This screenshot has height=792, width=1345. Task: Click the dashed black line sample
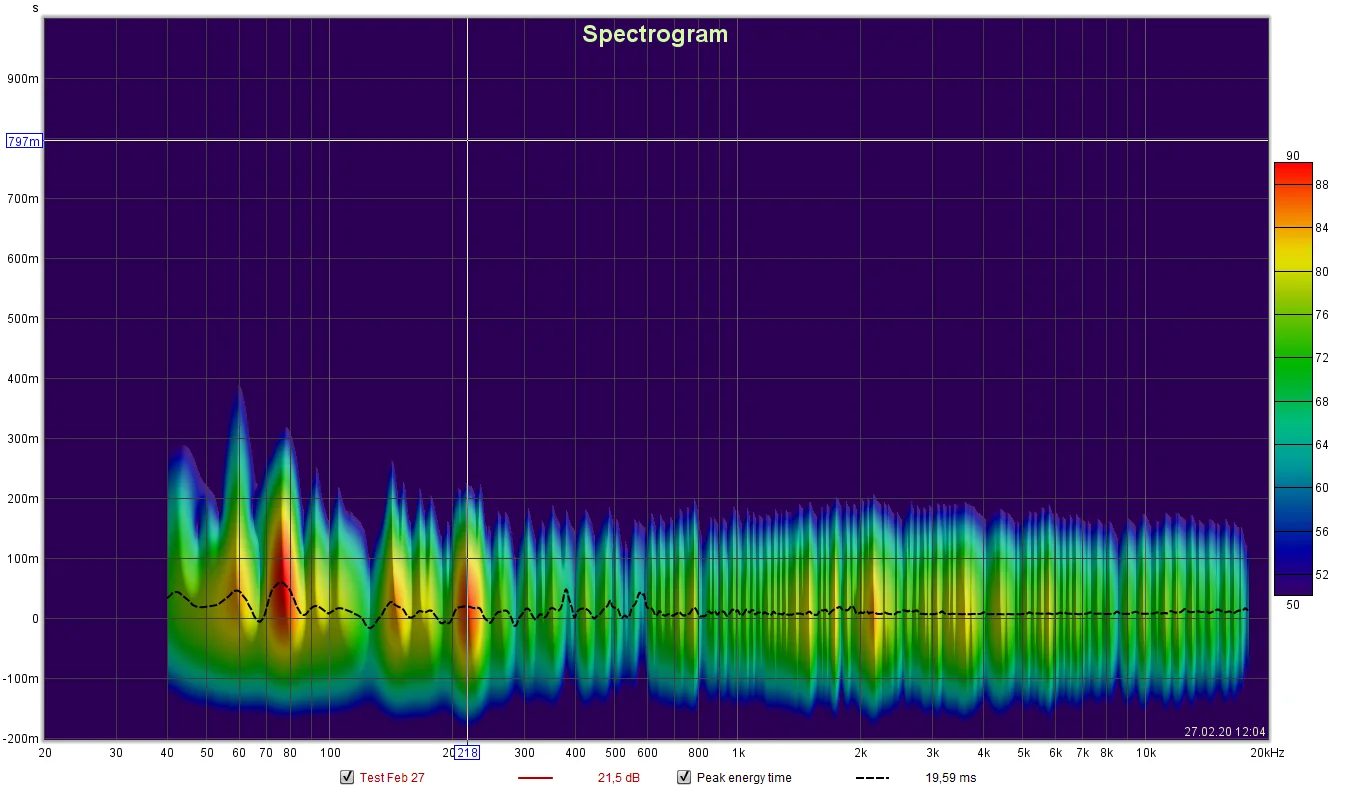(872, 778)
